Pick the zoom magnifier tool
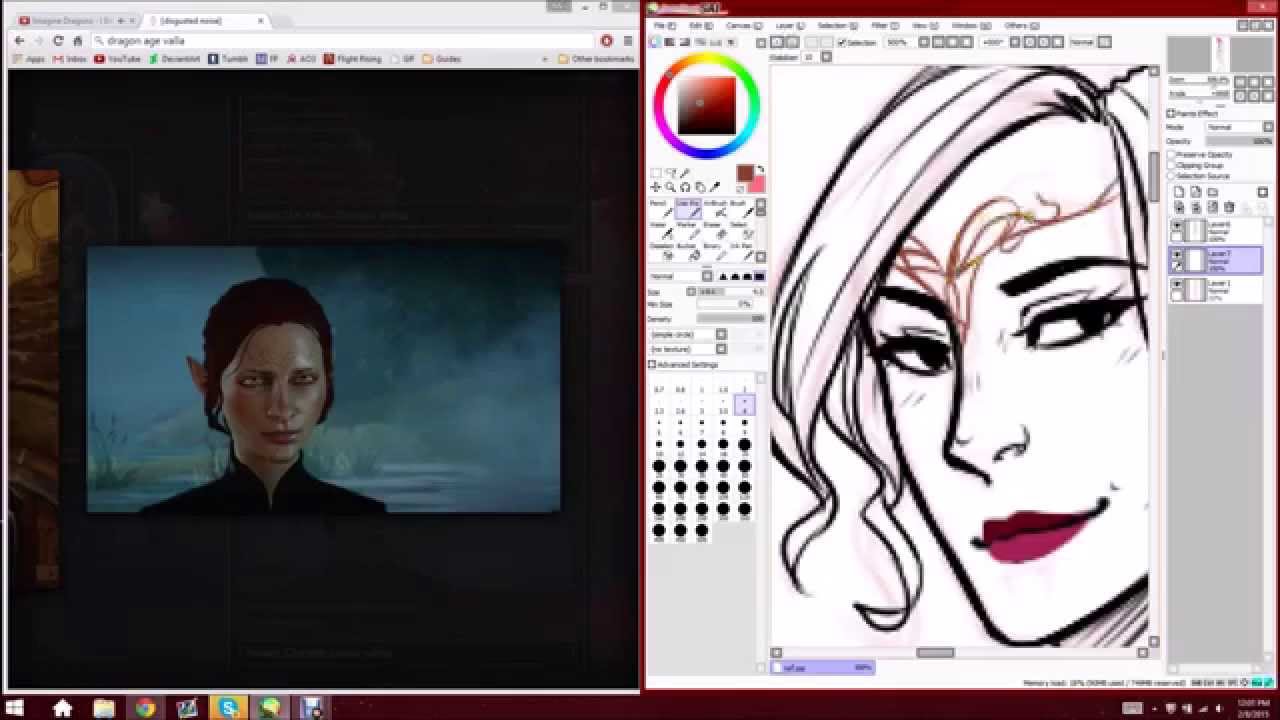 coord(671,187)
